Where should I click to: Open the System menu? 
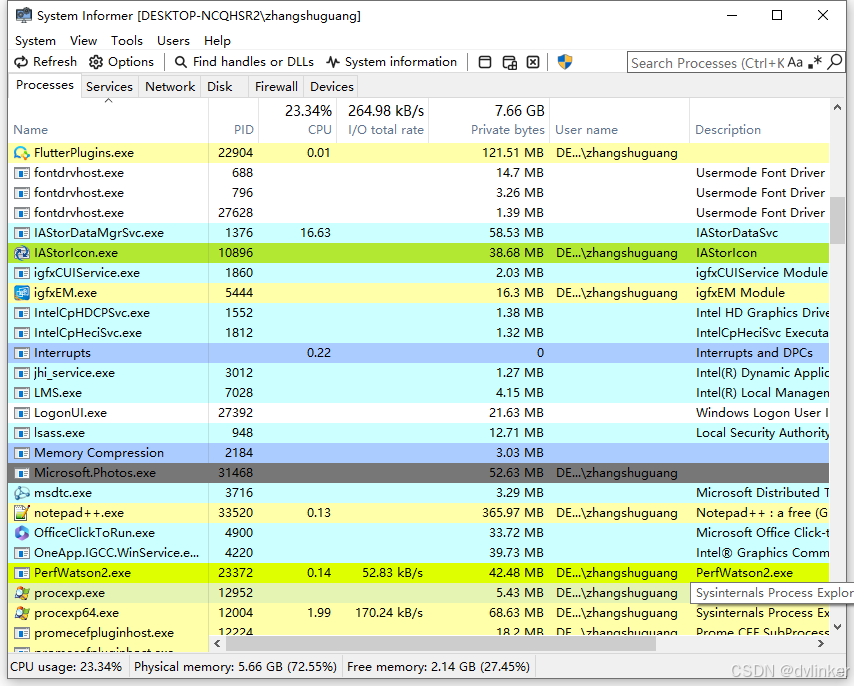point(35,41)
